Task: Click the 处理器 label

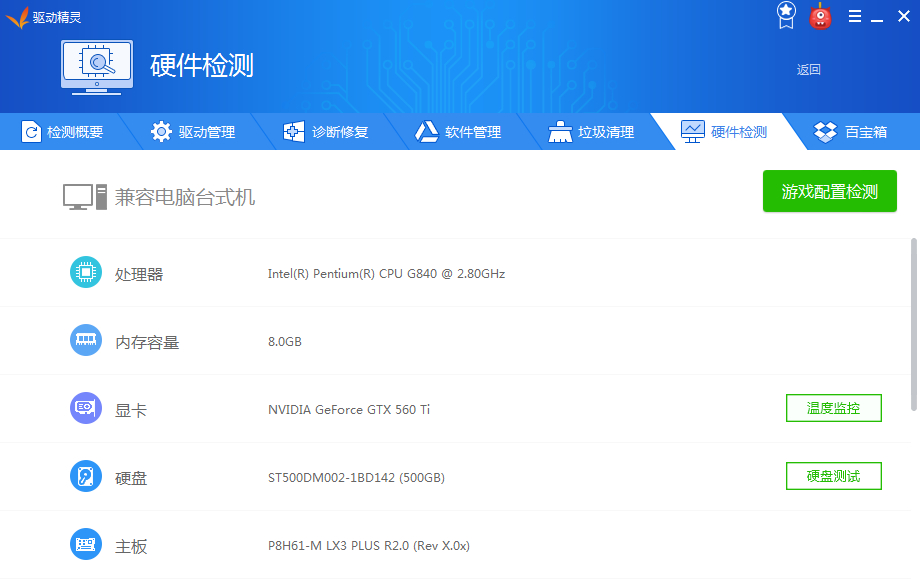Action: 138,274
